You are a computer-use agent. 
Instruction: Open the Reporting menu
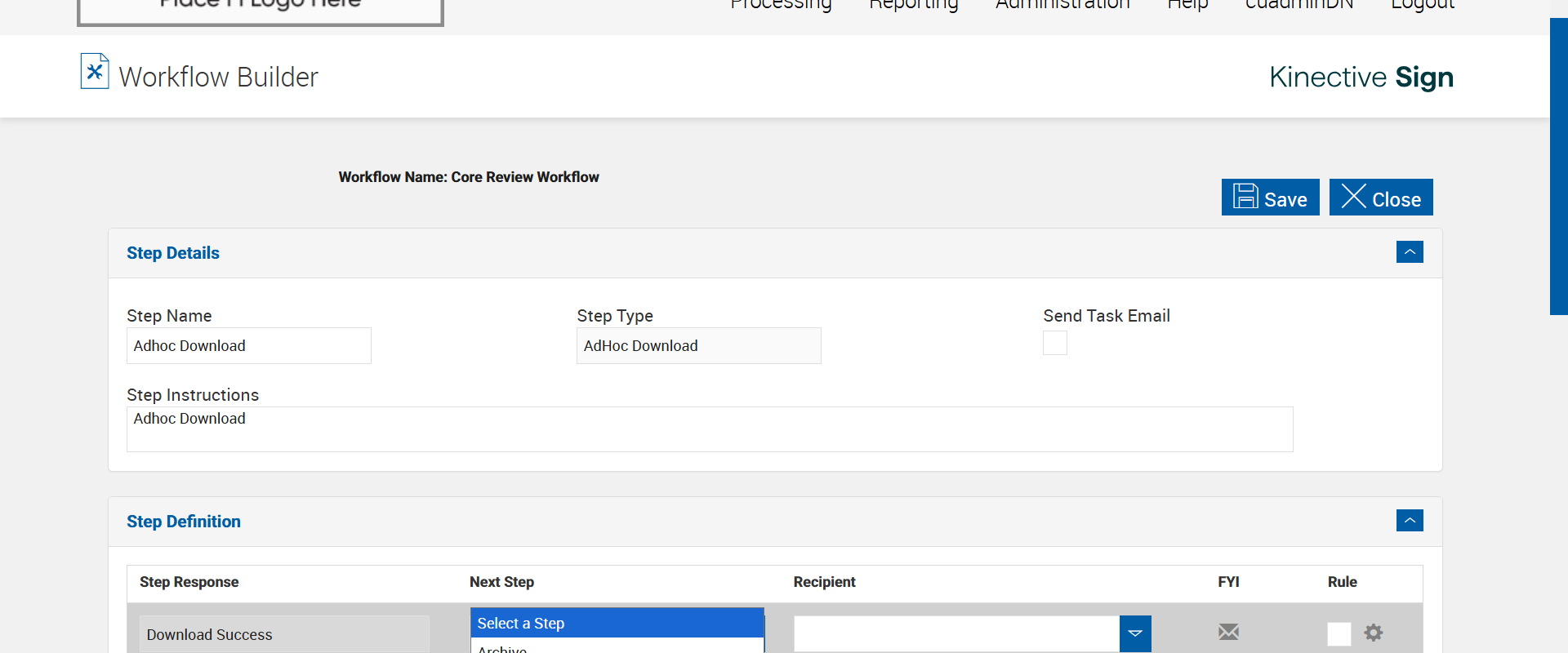pos(913,5)
